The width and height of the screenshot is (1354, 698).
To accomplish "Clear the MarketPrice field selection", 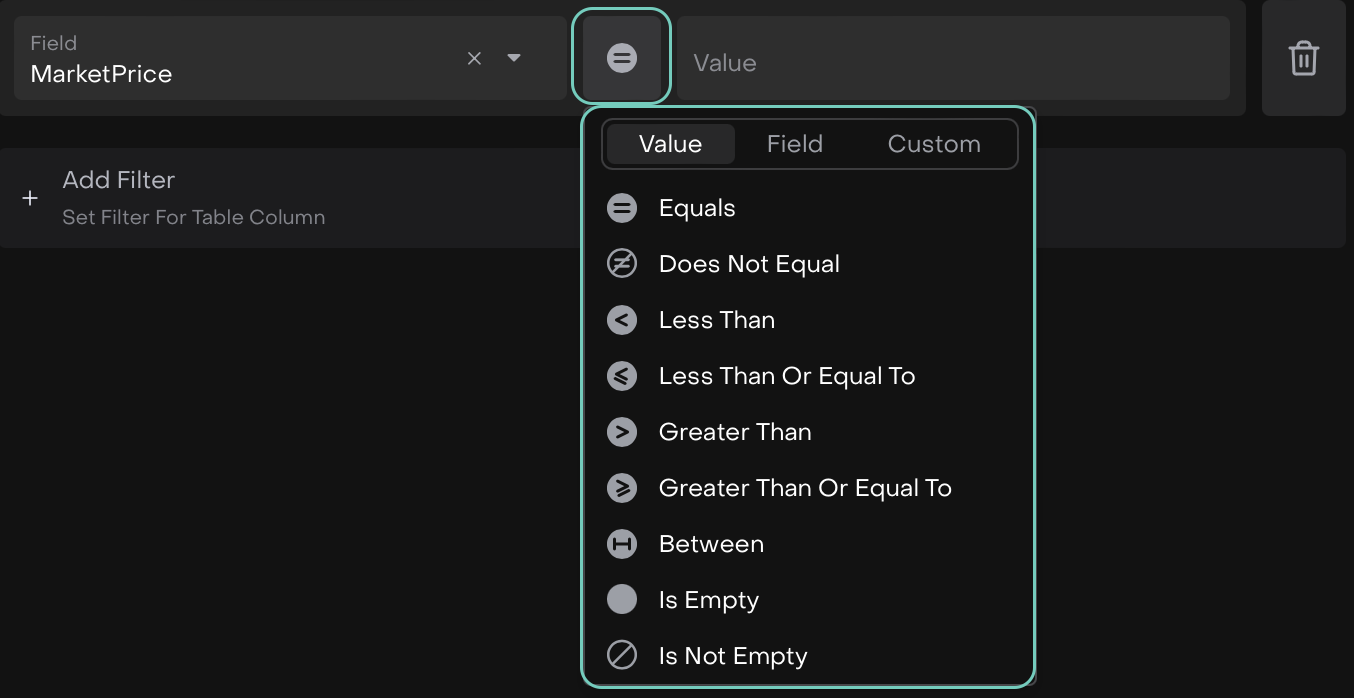I will (x=474, y=58).
